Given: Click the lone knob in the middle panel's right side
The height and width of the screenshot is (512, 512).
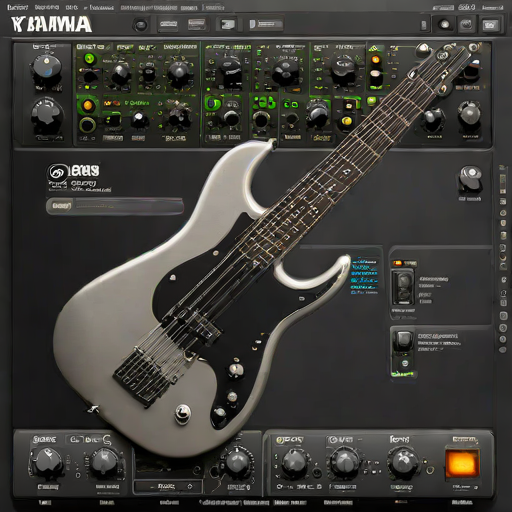Looking at the screenshot, I should click(471, 179).
